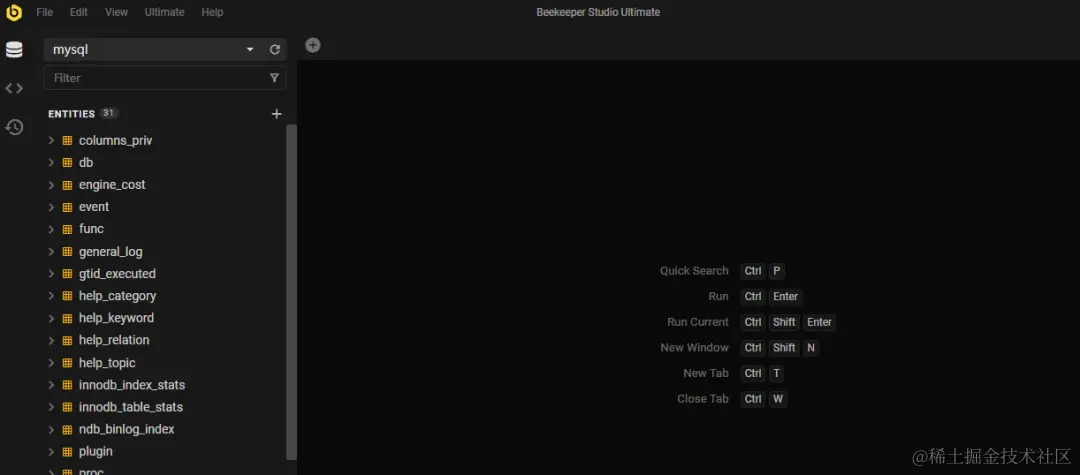Select the general_log table name
The width and height of the screenshot is (1080, 475).
click(x=111, y=252)
